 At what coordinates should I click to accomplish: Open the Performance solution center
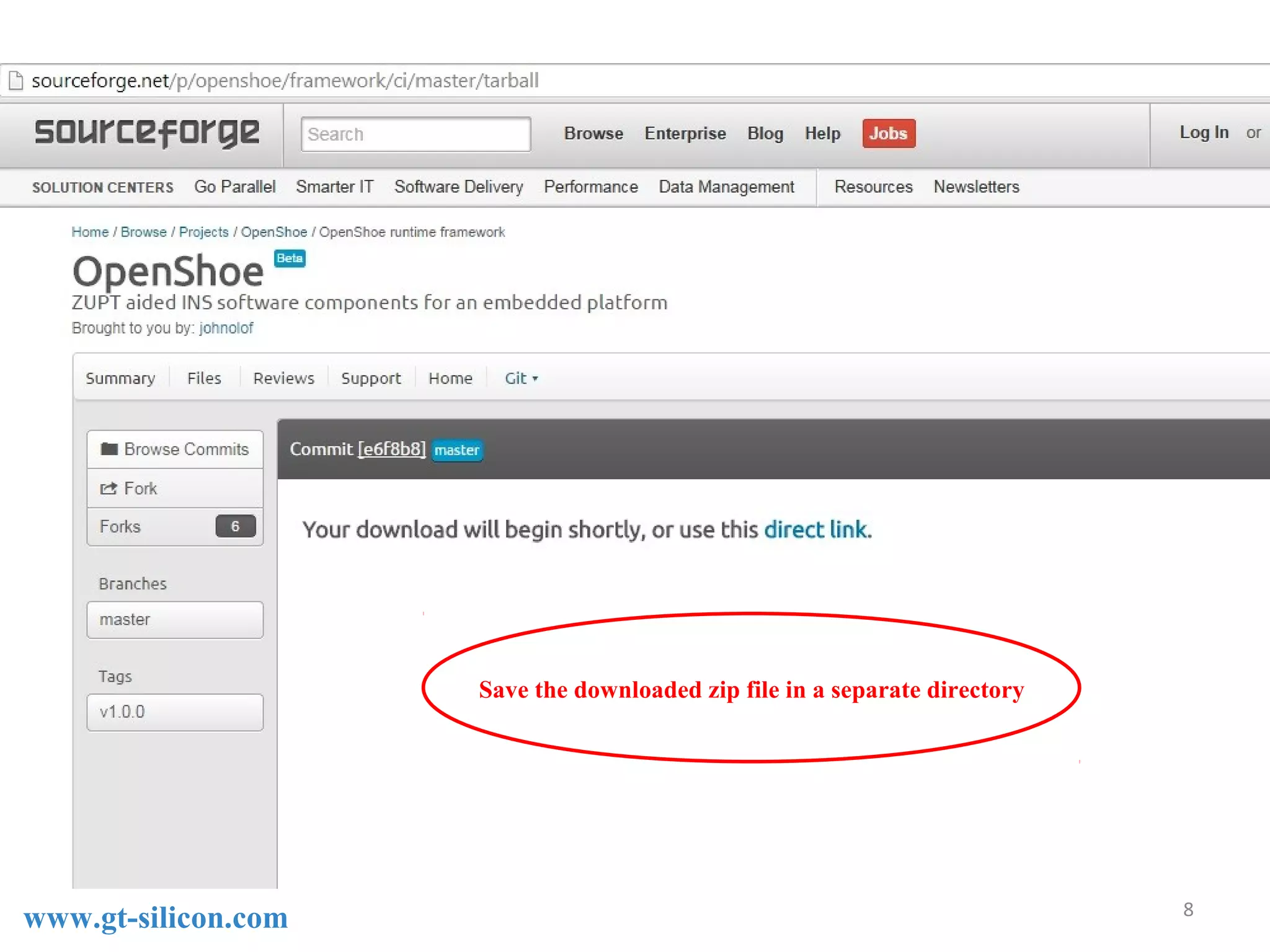coord(591,187)
